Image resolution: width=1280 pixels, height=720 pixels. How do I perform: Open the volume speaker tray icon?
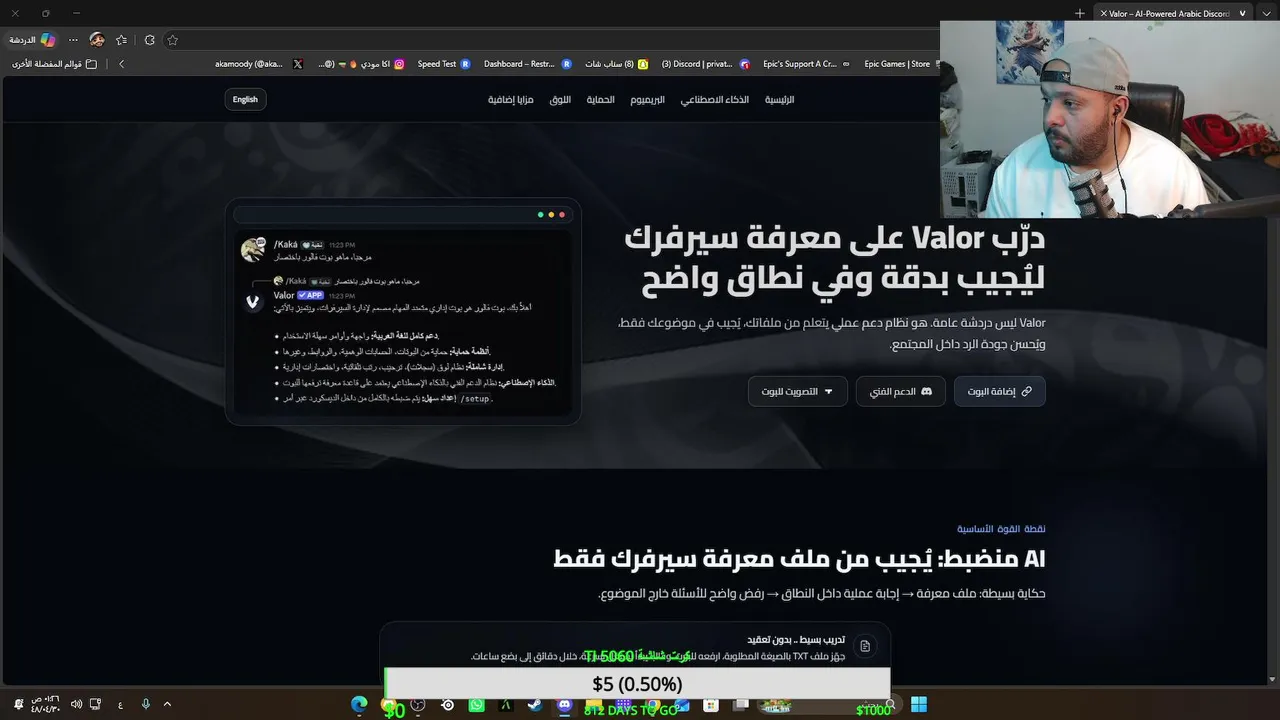(x=76, y=704)
